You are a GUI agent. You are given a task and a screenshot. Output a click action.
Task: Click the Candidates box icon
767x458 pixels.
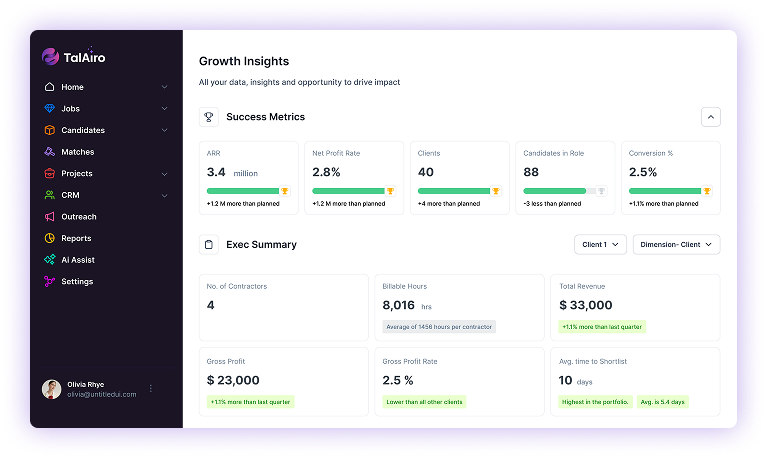point(50,131)
